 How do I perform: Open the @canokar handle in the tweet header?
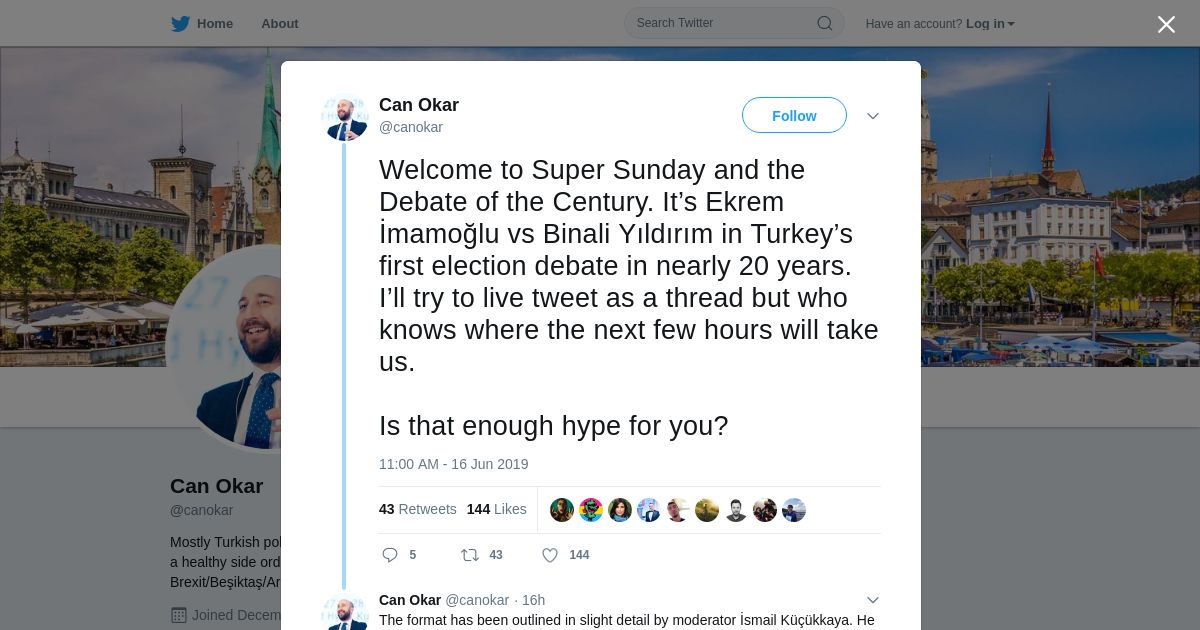point(411,127)
